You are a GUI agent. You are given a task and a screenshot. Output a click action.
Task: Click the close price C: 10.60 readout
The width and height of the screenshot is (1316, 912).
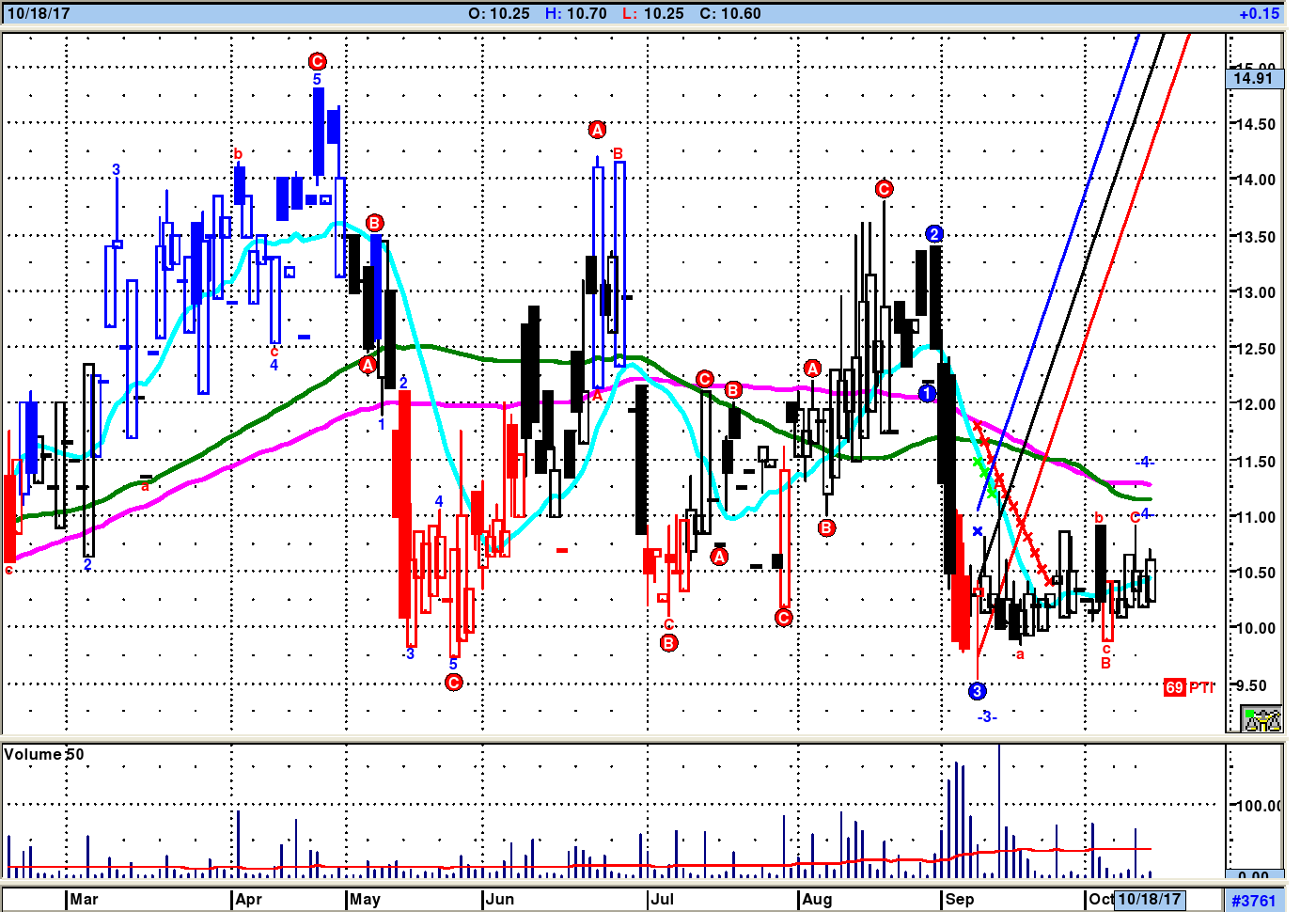point(730,13)
